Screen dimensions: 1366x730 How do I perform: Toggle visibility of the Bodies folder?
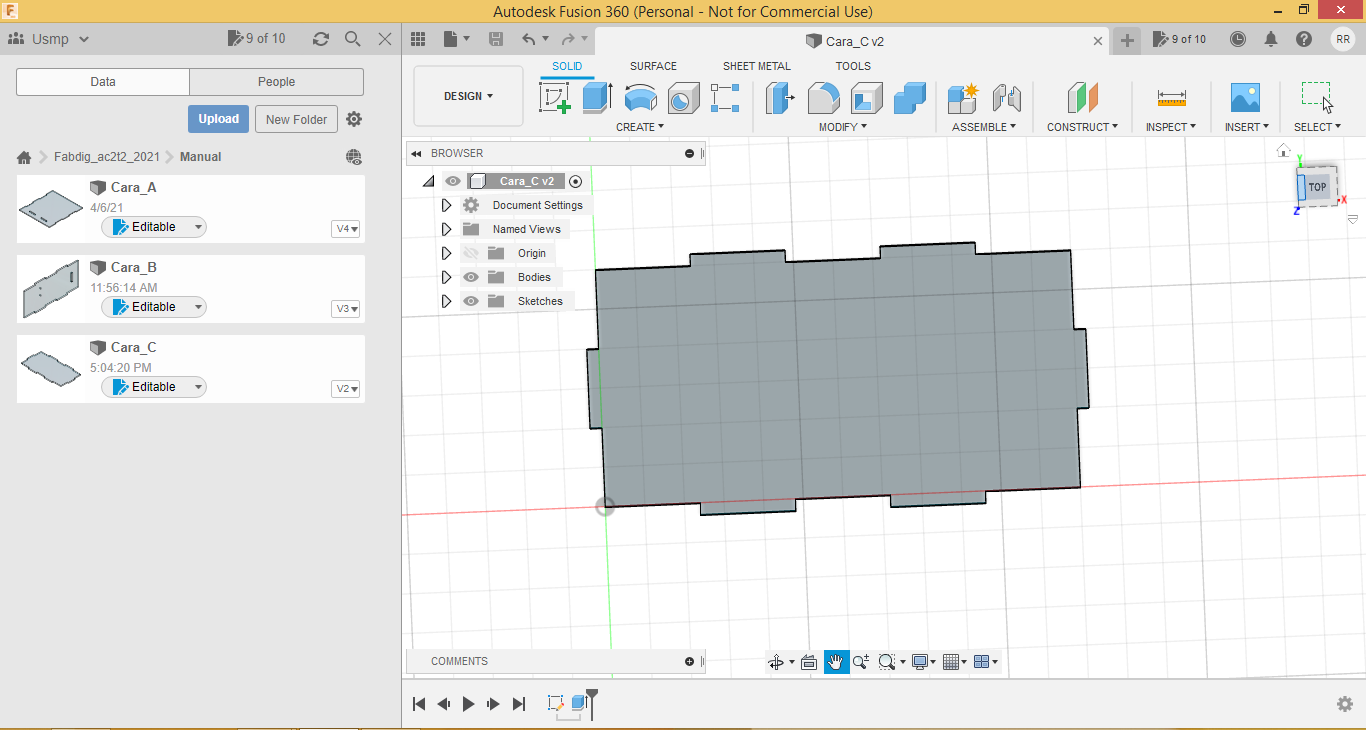click(x=471, y=277)
